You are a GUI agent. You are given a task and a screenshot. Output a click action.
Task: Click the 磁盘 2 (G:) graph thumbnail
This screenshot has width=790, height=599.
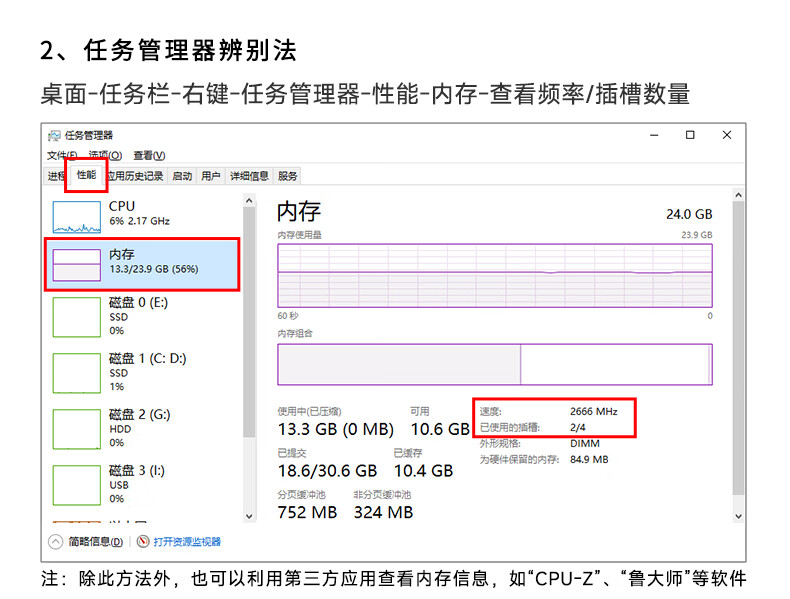(x=76, y=428)
